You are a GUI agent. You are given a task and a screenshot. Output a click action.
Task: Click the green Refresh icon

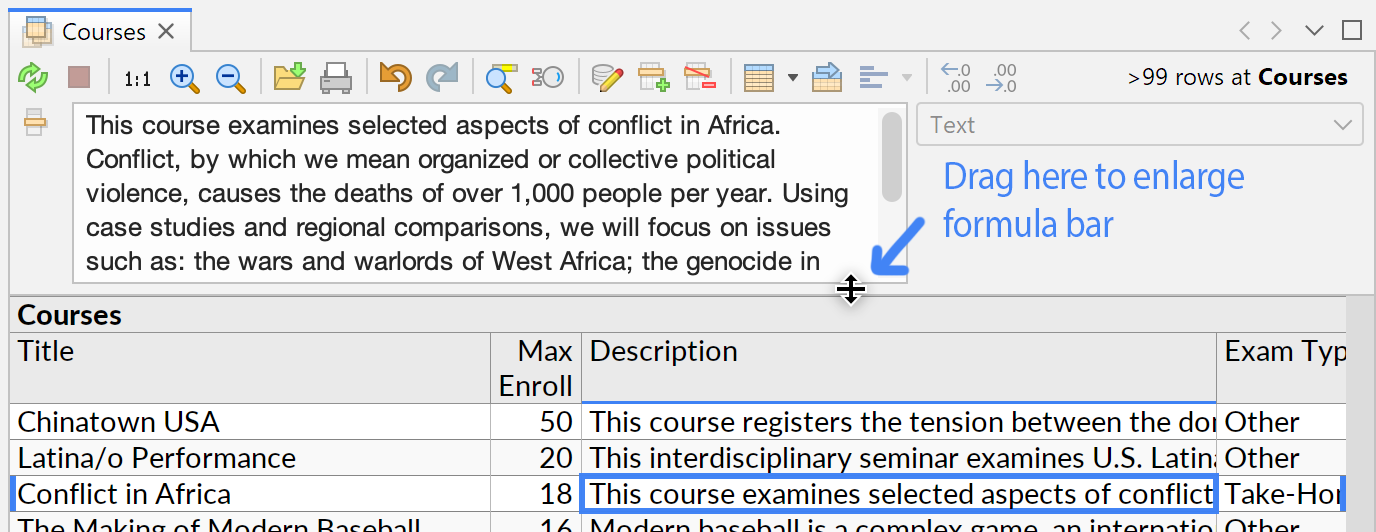coord(33,77)
